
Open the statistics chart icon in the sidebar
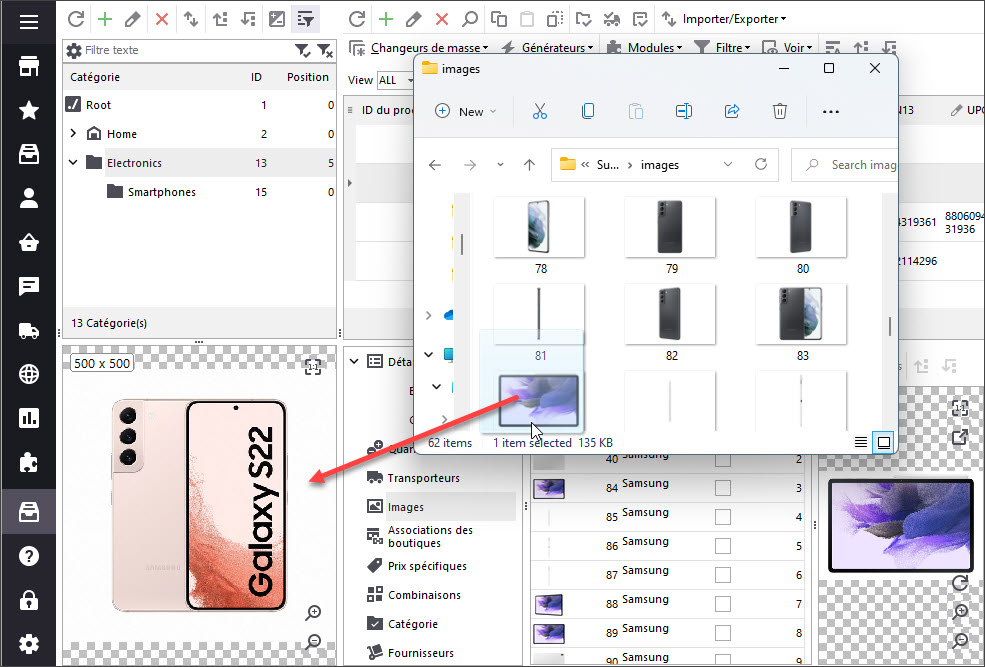point(29,418)
